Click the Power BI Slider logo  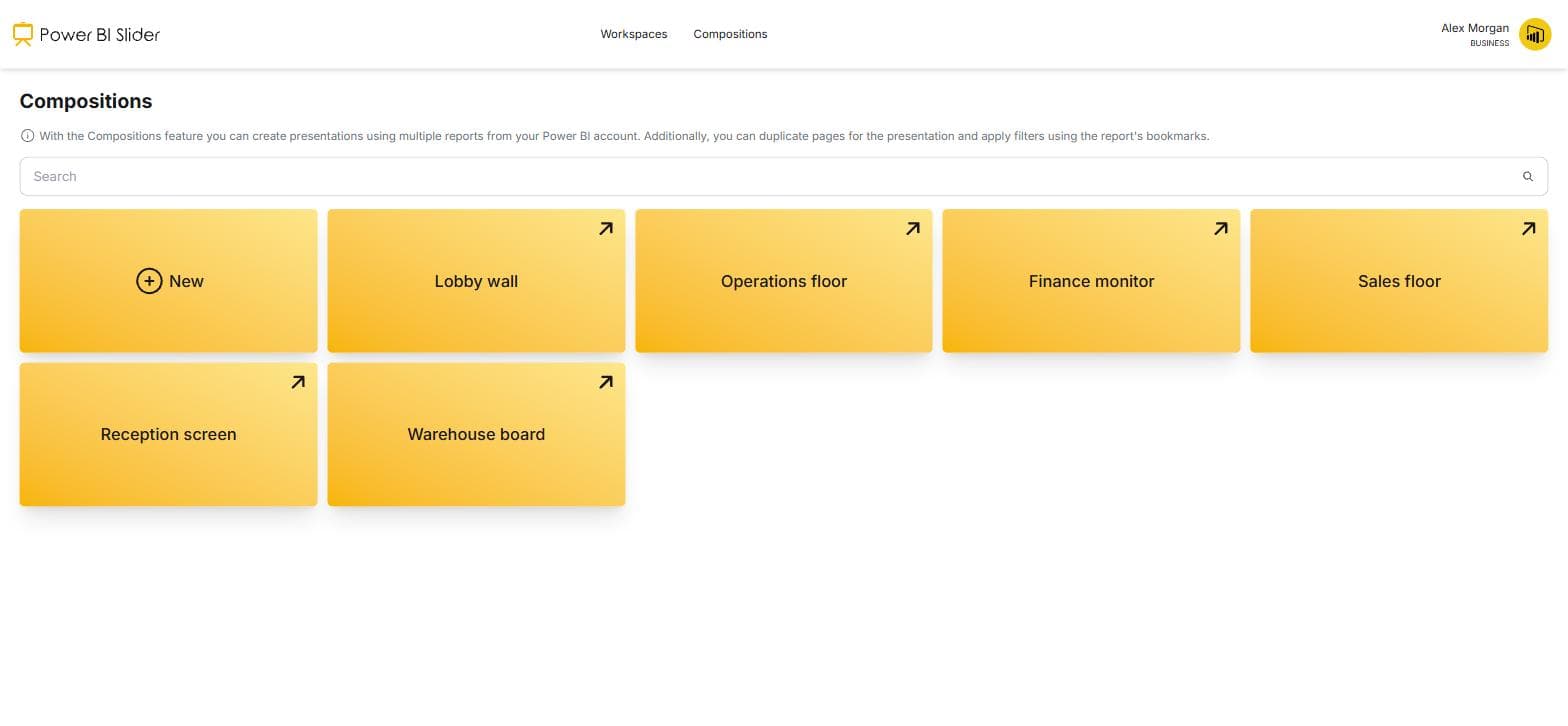click(86, 34)
